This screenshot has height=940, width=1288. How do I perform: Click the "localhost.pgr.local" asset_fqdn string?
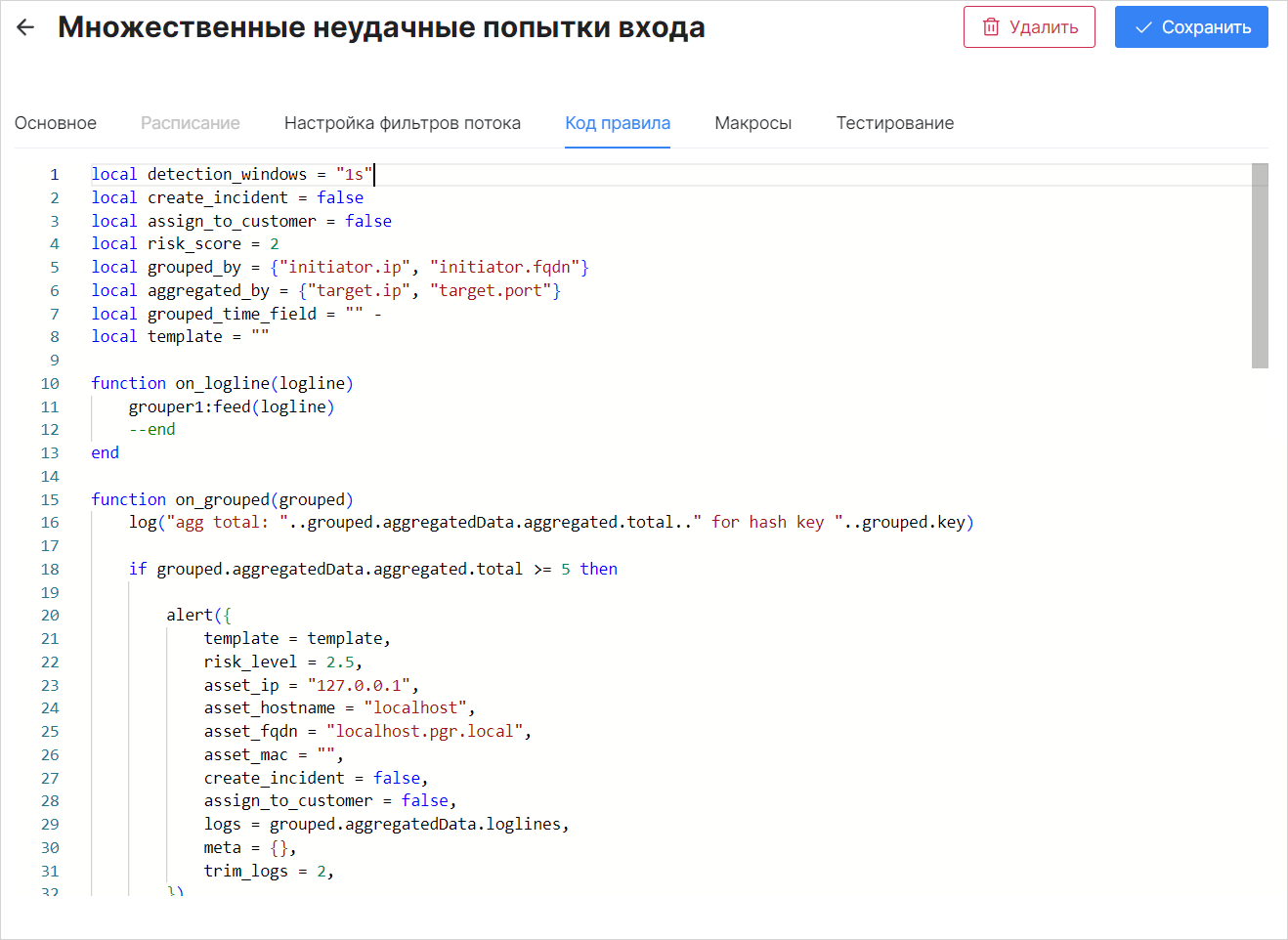424,732
